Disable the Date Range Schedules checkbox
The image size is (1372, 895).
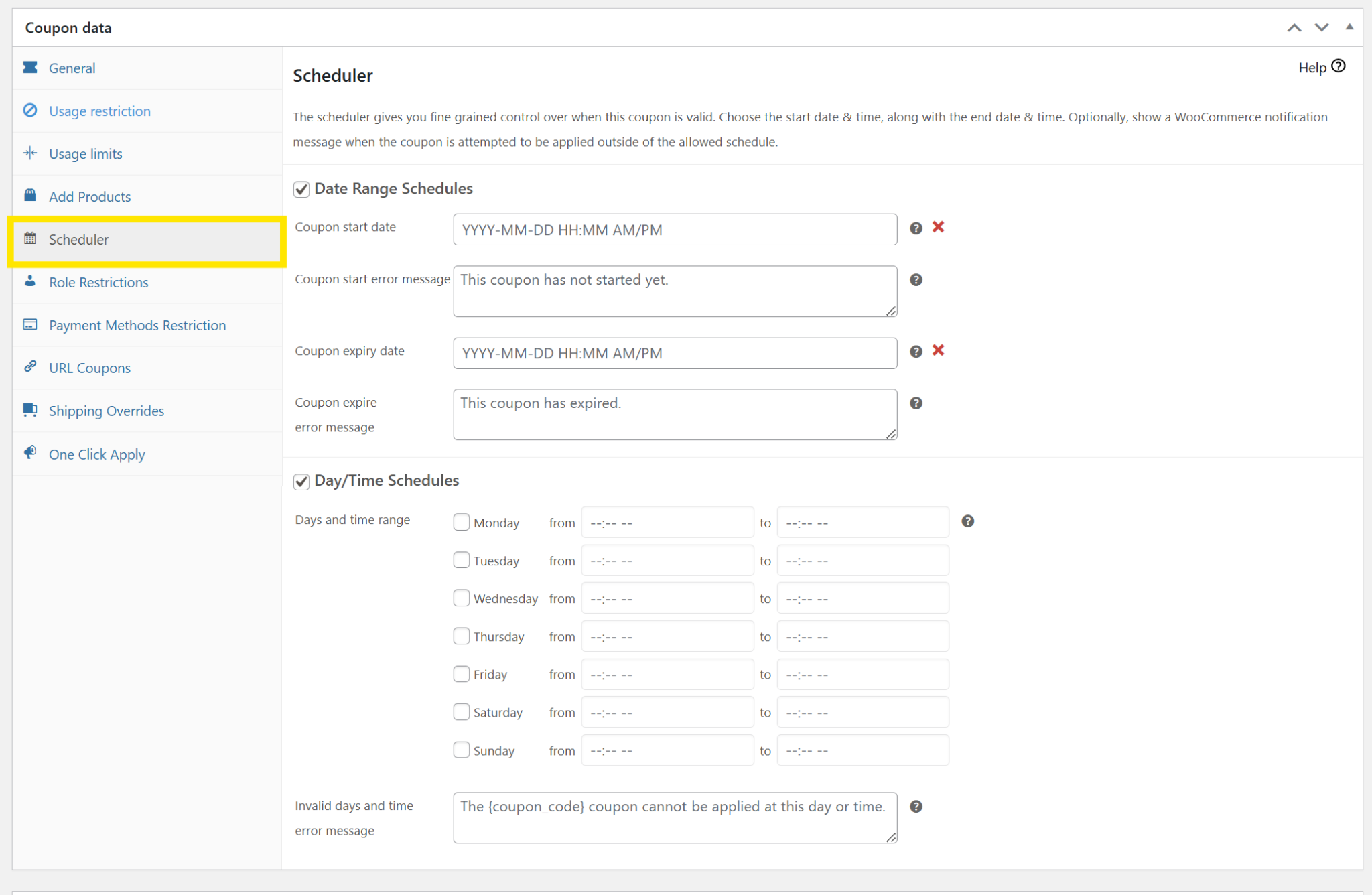tap(301, 189)
